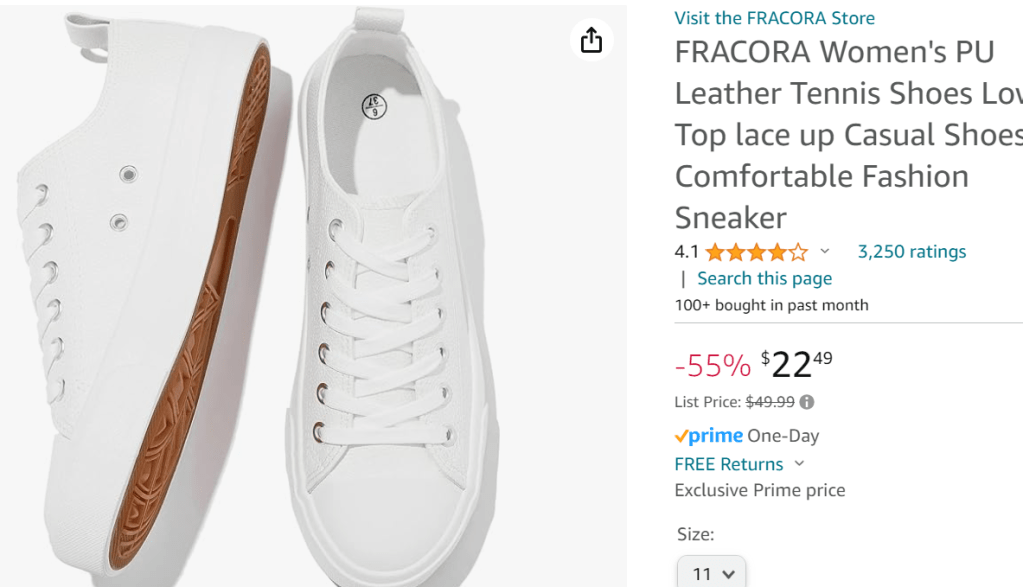Click the share icon on product image
Image resolution: width=1023 pixels, height=587 pixels.
pos(591,40)
